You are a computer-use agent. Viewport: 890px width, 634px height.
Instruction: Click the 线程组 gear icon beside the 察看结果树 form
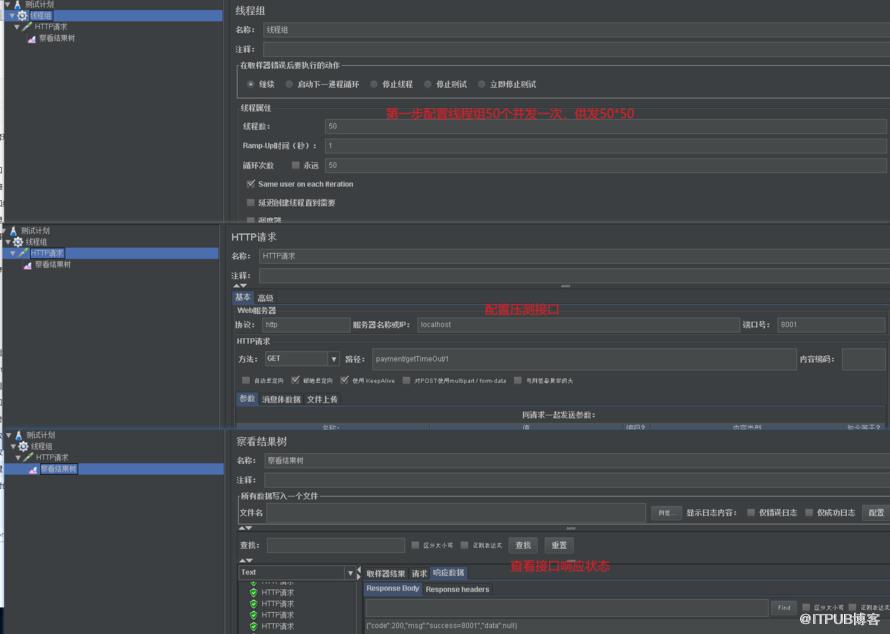(x=23, y=446)
